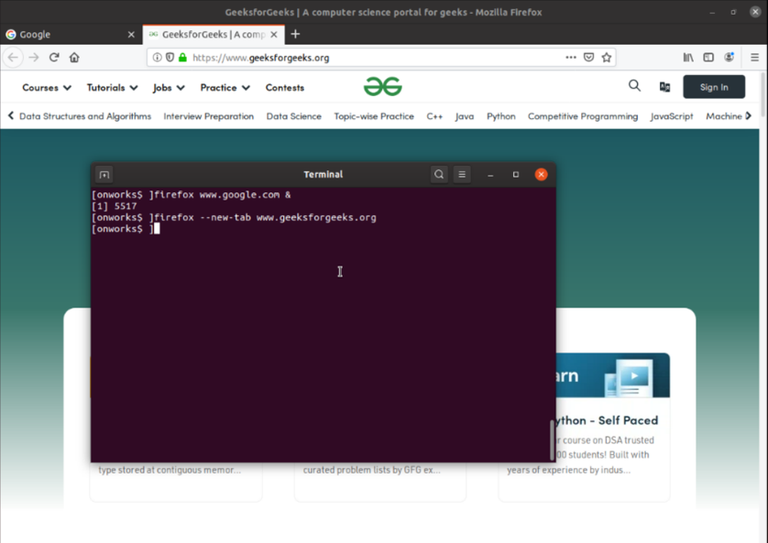Viewport: 768px width, 543px height.
Task: Minimize the Terminal window
Action: point(490,174)
